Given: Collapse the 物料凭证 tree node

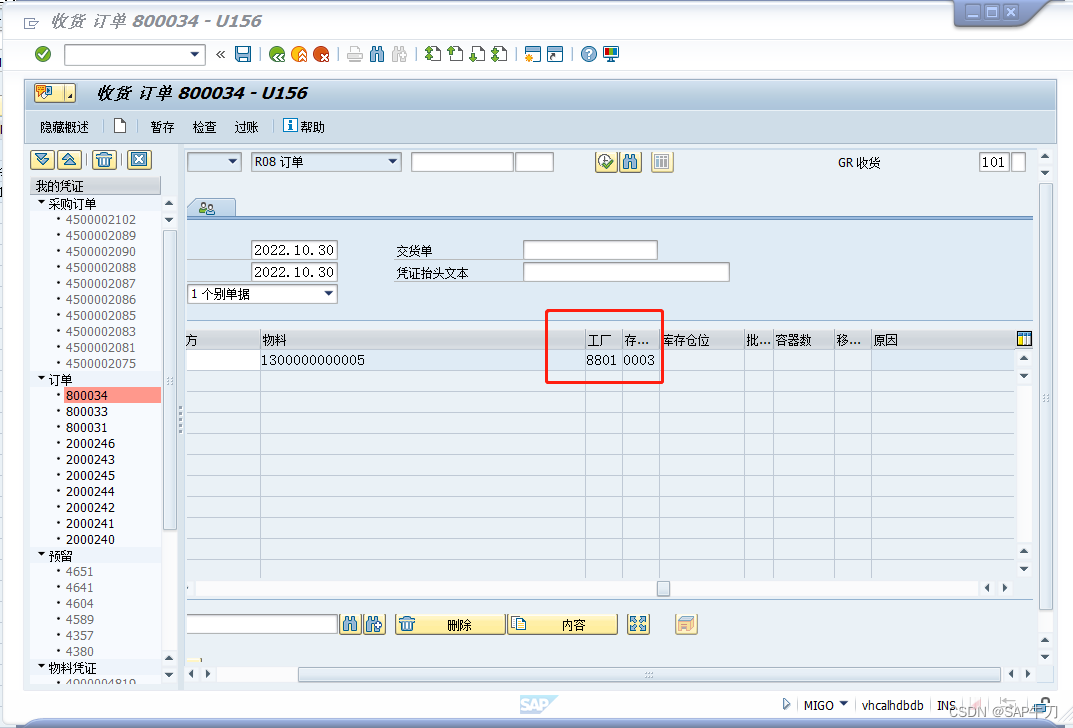Looking at the screenshot, I should 42,666.
